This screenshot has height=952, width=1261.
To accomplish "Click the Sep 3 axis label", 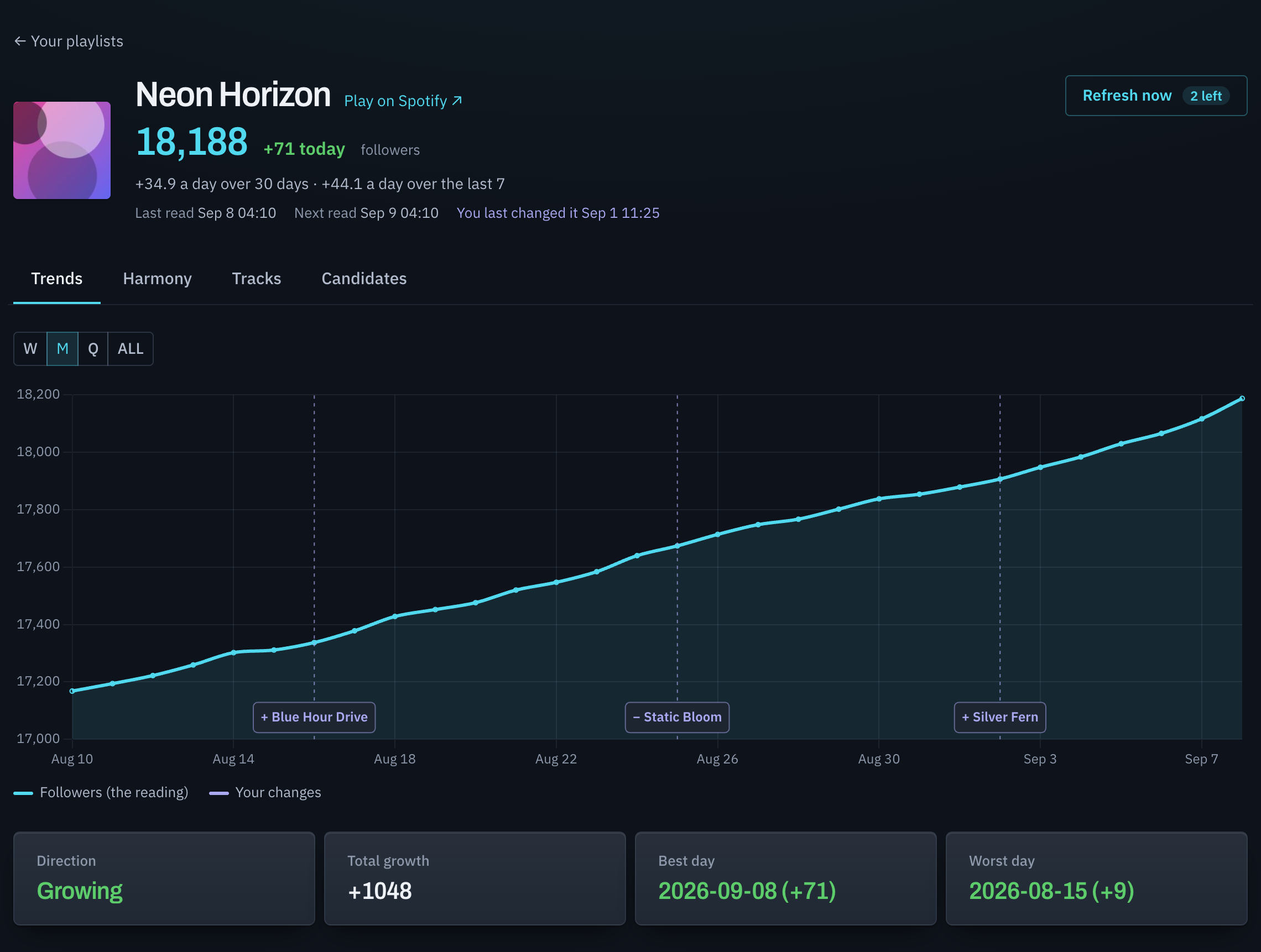I will click(x=1040, y=760).
